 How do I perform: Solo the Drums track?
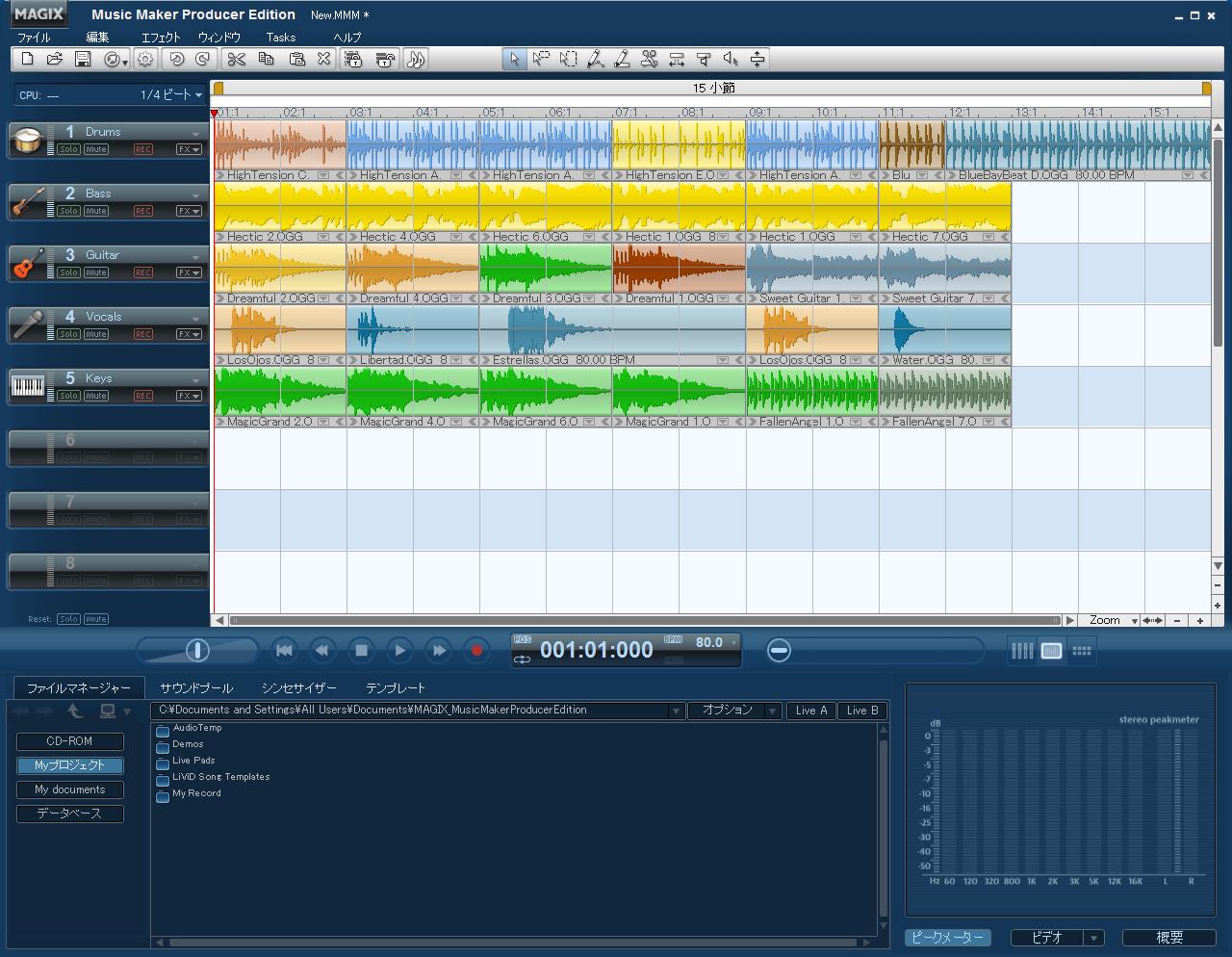click(x=68, y=149)
